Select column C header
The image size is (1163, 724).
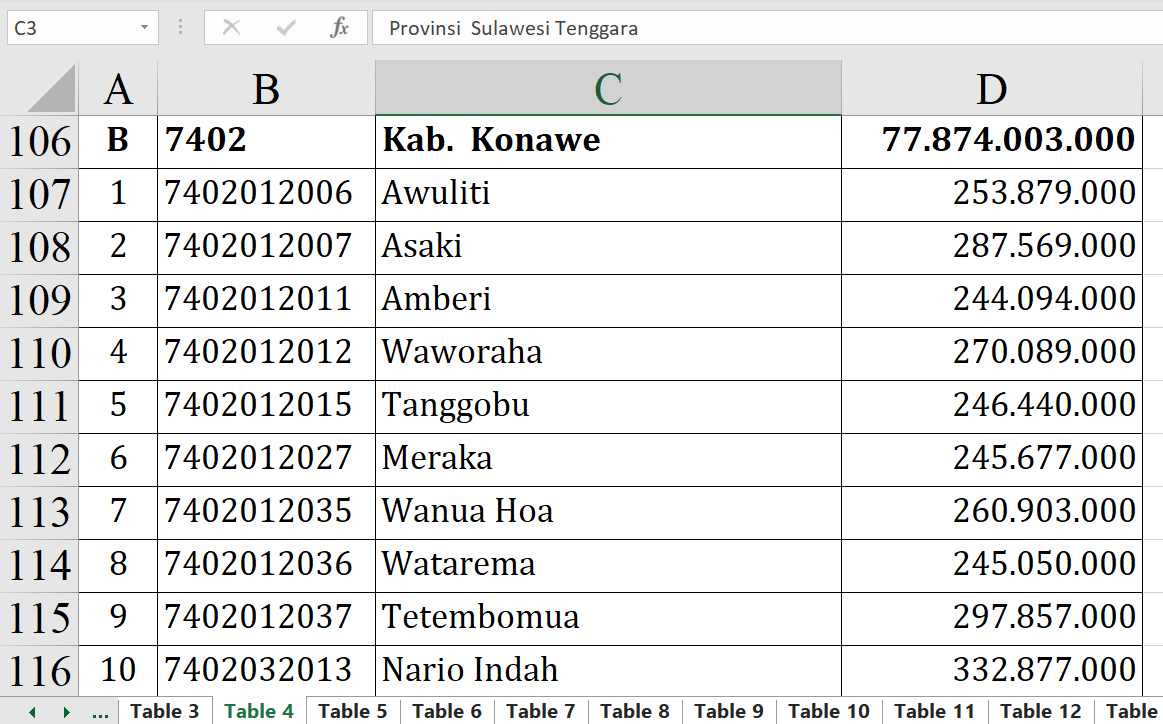608,89
